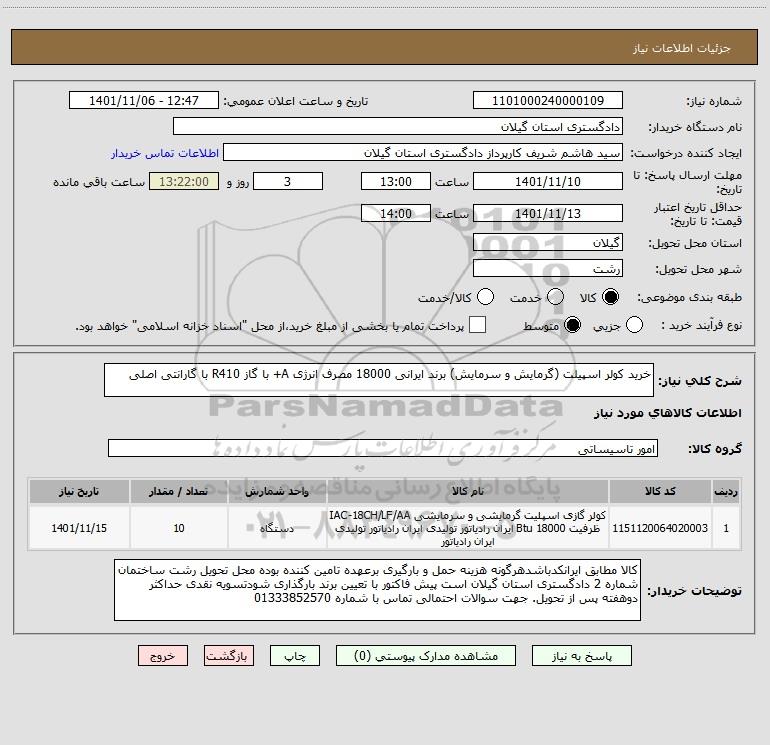
Task: Choose the جزیی purchase type radio
Action: click(634, 325)
